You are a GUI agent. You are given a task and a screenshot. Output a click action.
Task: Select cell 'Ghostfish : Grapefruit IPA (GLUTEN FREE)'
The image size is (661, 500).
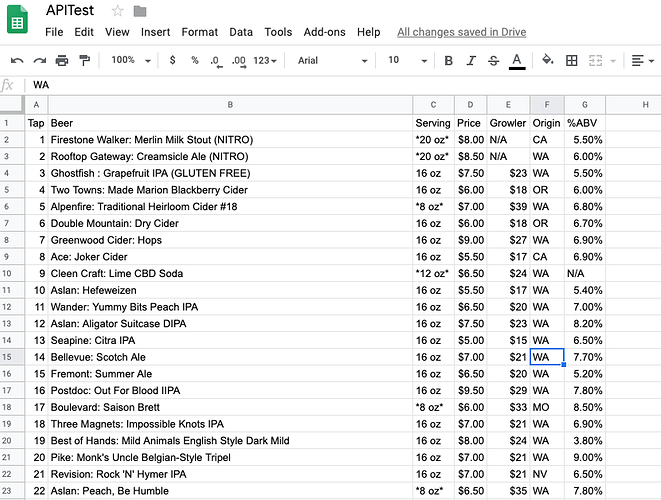[x=230, y=173]
